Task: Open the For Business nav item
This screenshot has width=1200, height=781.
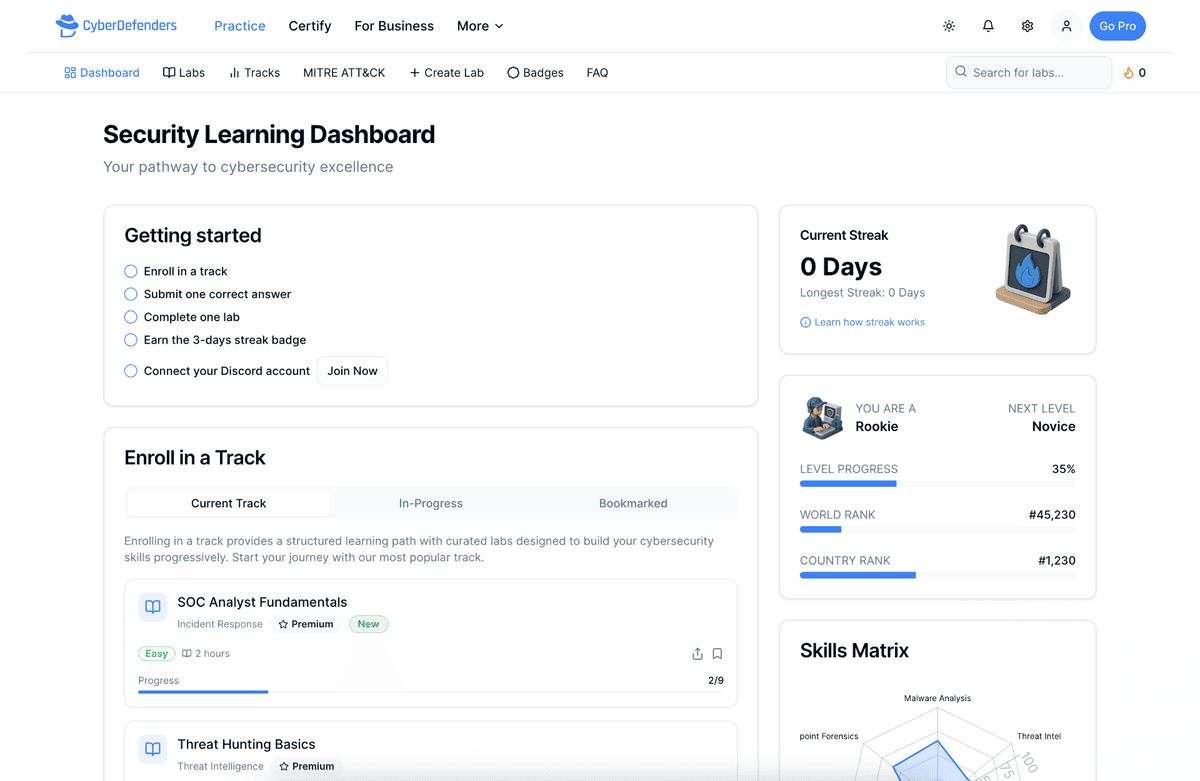Action: [x=394, y=26]
